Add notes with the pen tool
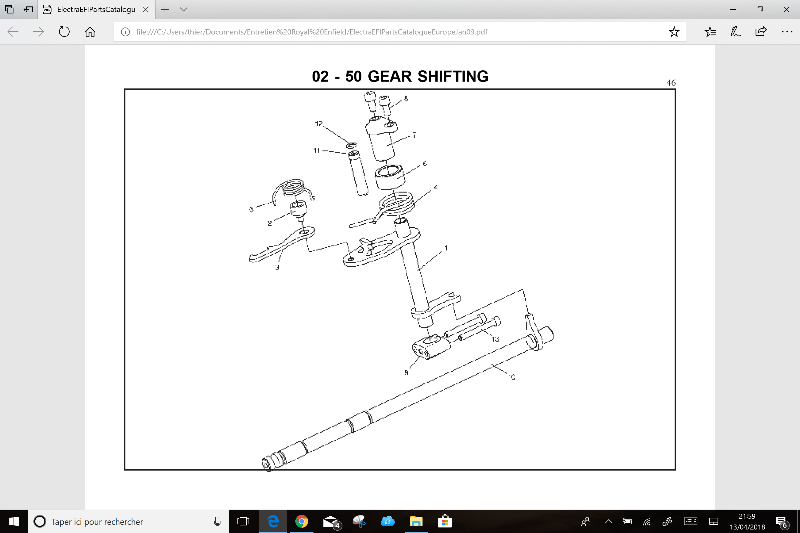Viewport: 800px width, 533px height. [x=735, y=32]
